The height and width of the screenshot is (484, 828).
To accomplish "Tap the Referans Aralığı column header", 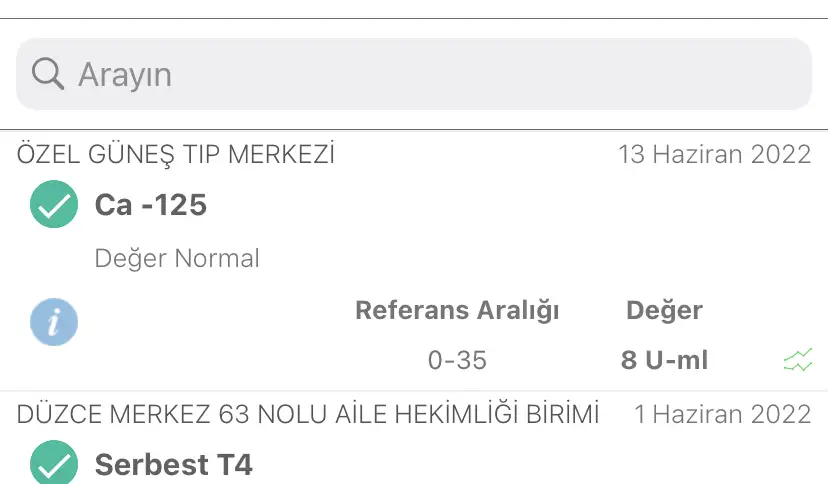I will 457,310.
